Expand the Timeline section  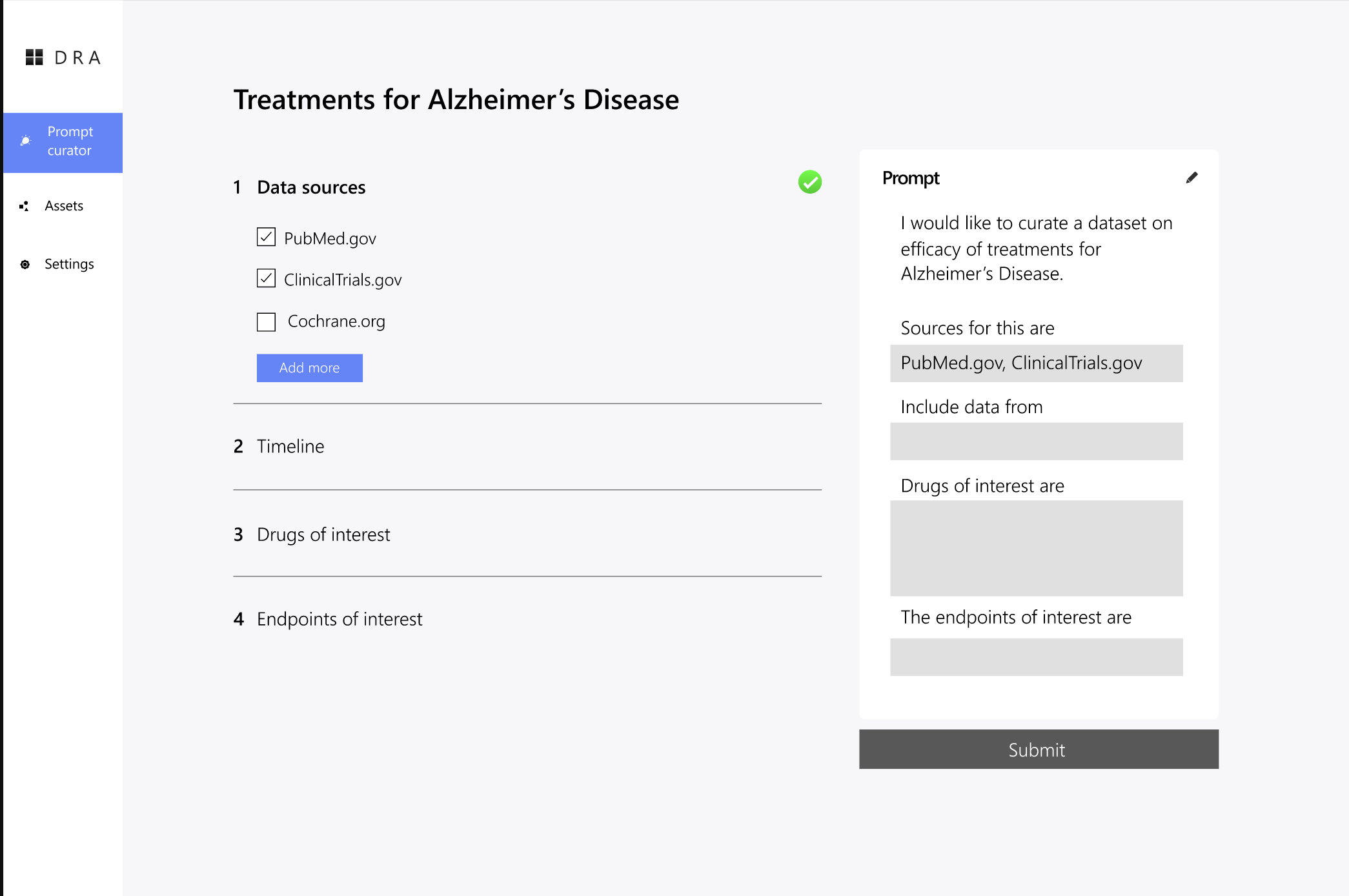click(290, 446)
